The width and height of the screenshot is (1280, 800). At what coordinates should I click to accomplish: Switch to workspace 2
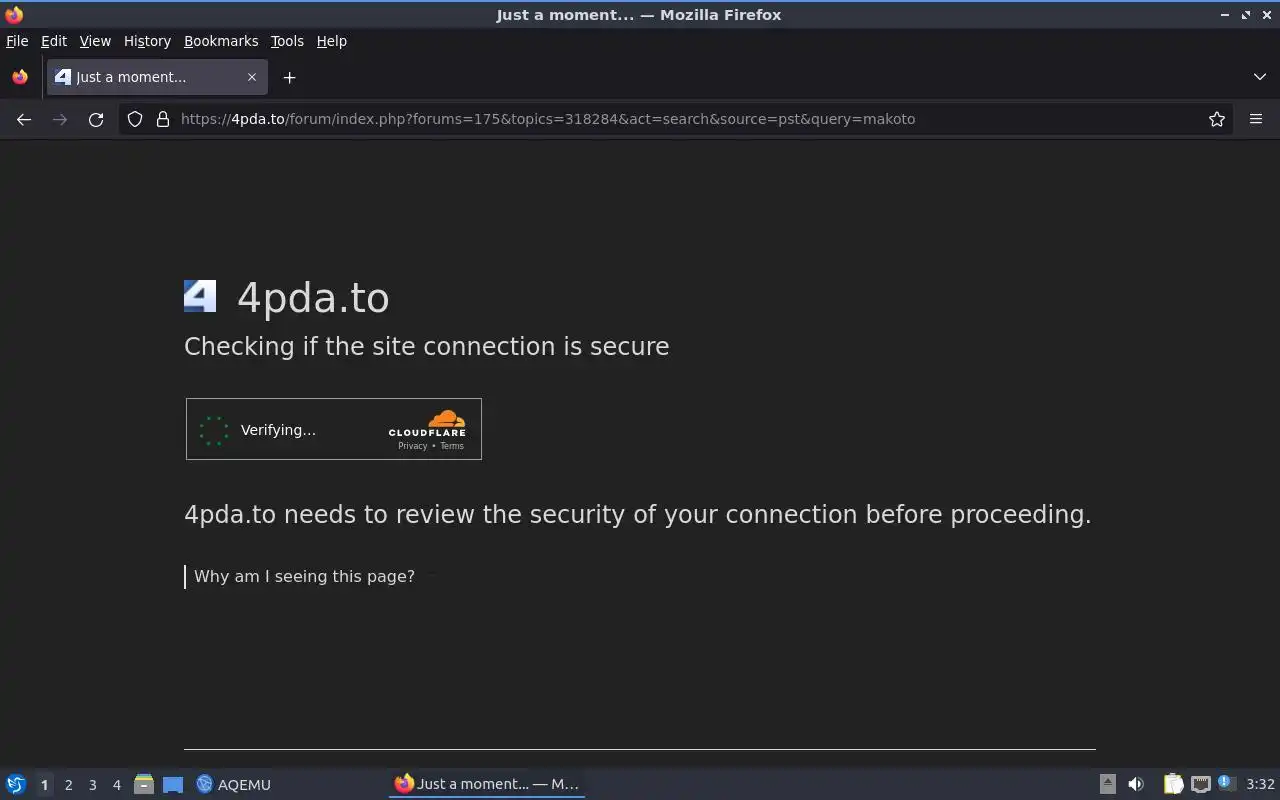68,785
